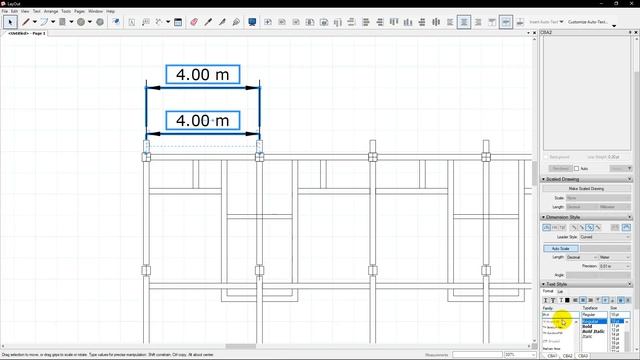Switch to the Page 1 document tab
This screenshot has width=640, height=360.
click(27, 33)
